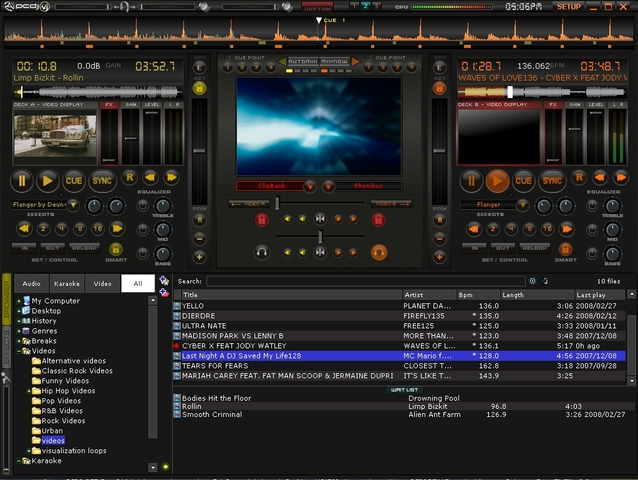Viewport: 638px width, 480px height.
Task: Set Deck A loop length 16
Action: (x=98, y=229)
